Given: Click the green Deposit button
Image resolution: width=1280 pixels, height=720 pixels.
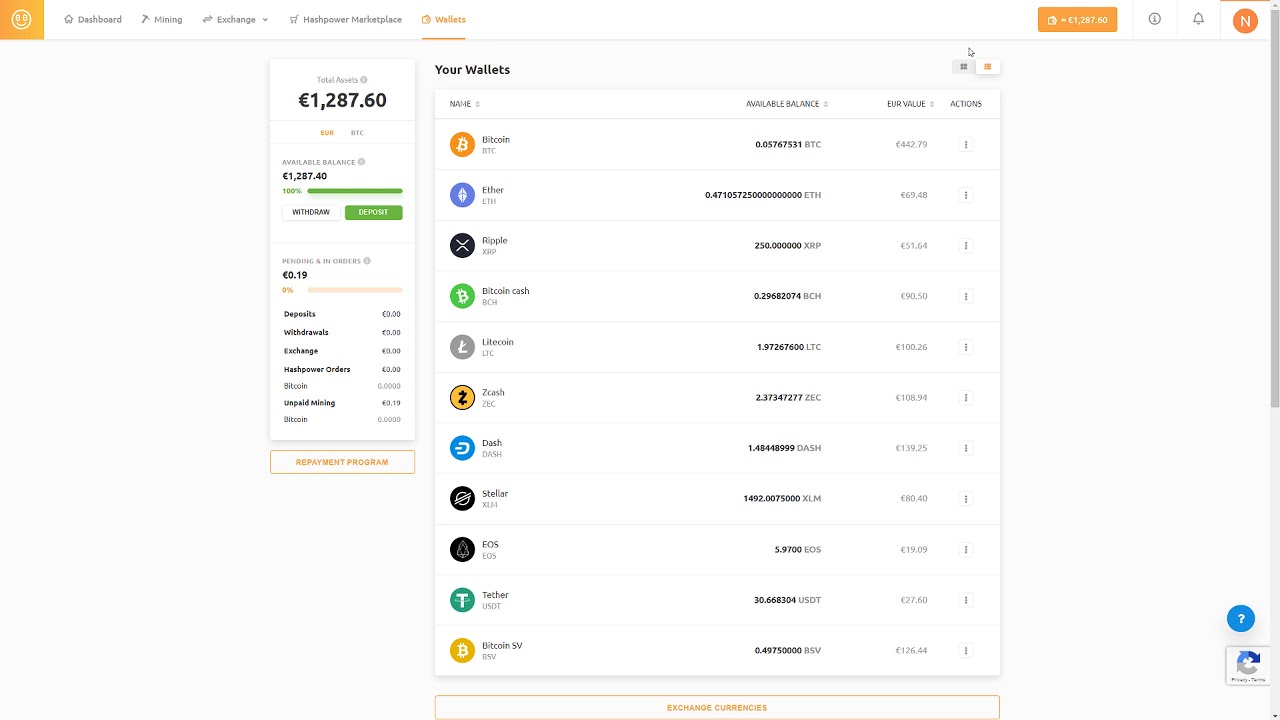Looking at the screenshot, I should point(373,212).
